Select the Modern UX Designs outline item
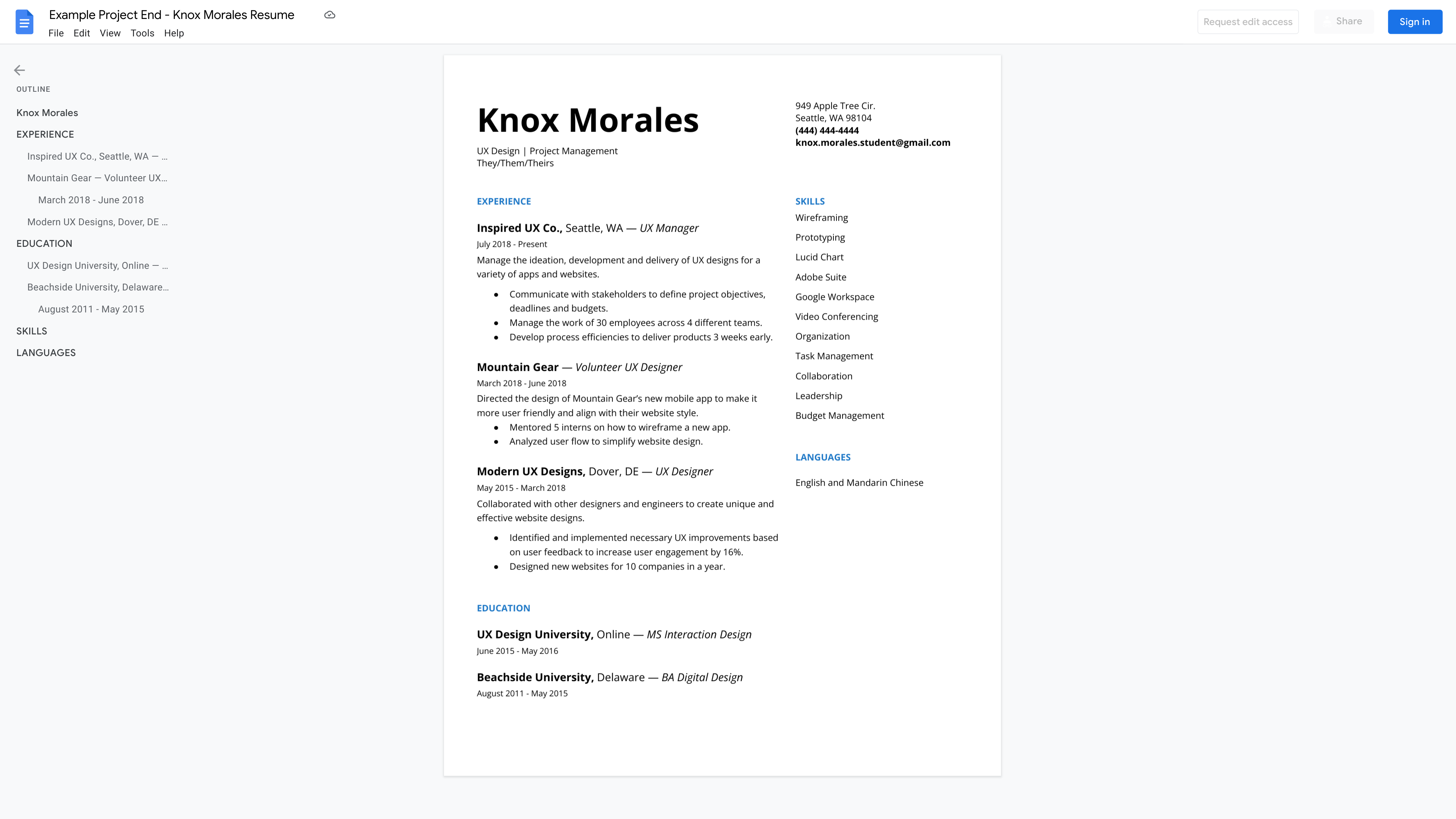Viewport: 1456px width, 819px height. (97, 221)
